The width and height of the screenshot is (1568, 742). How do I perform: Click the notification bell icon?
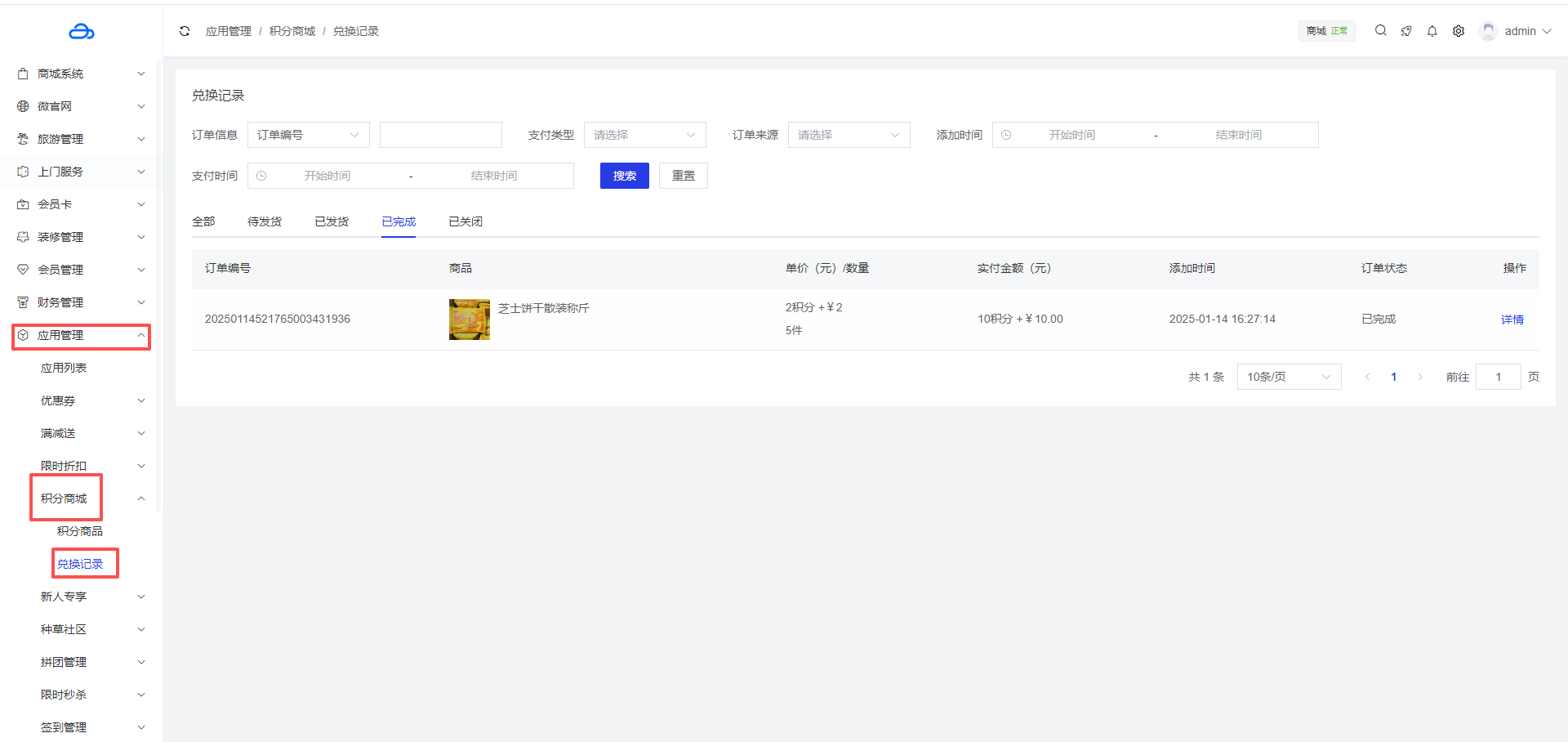click(1432, 31)
